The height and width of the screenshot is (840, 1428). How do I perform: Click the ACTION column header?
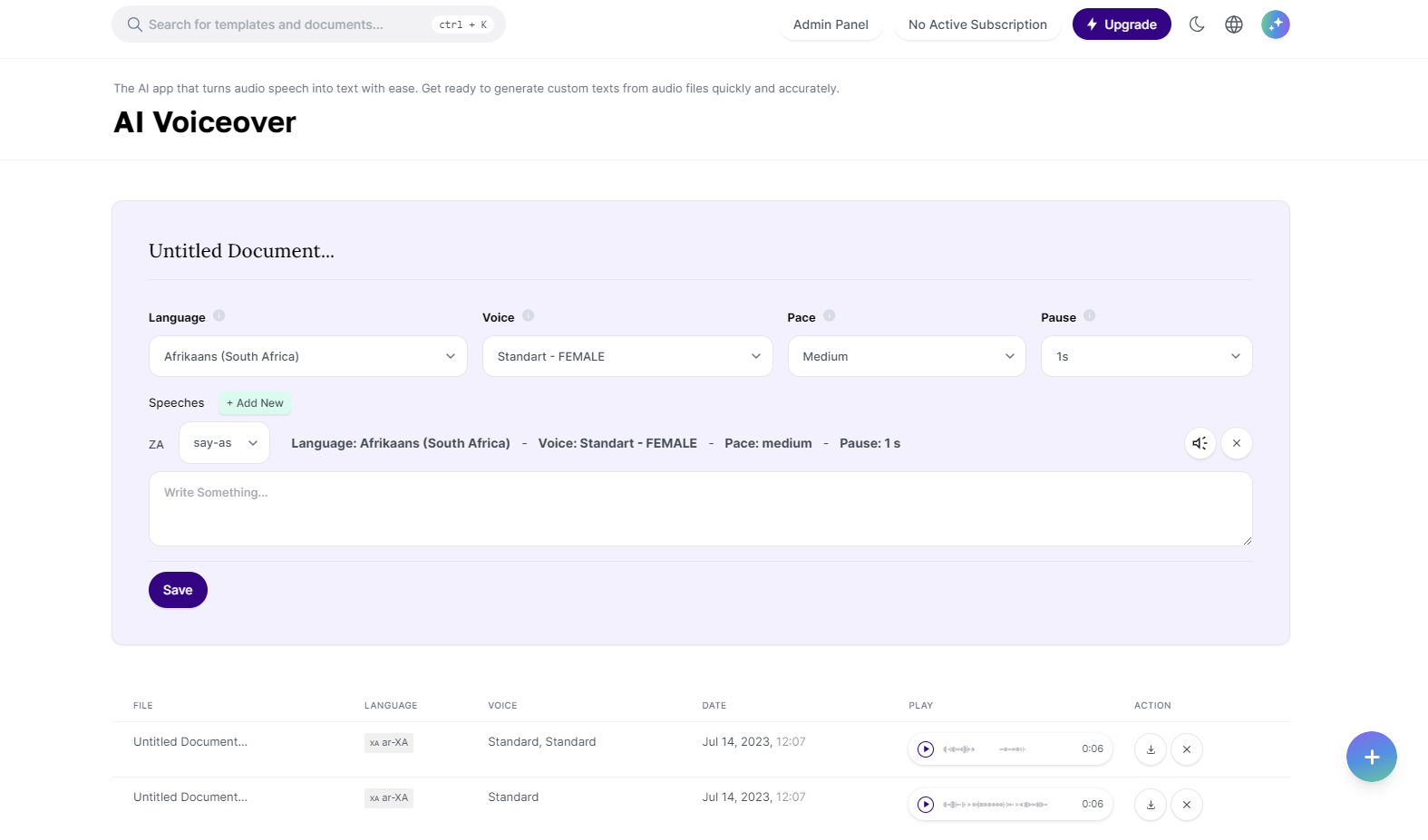(x=1152, y=705)
